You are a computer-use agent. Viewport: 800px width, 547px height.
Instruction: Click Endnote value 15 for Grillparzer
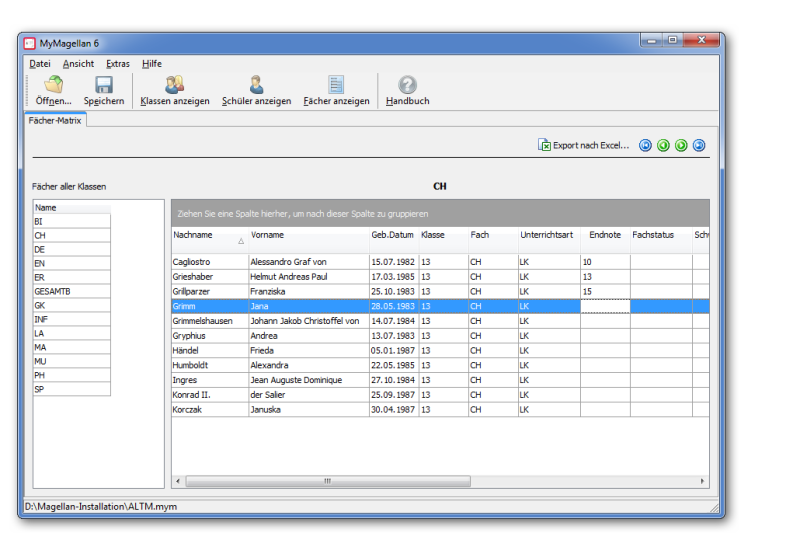coord(605,291)
